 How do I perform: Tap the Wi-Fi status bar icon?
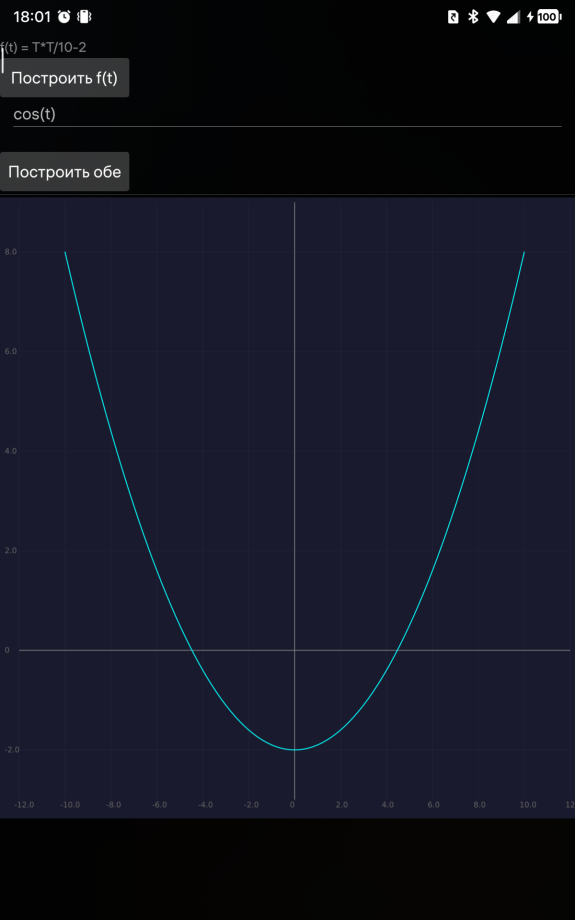click(x=493, y=18)
